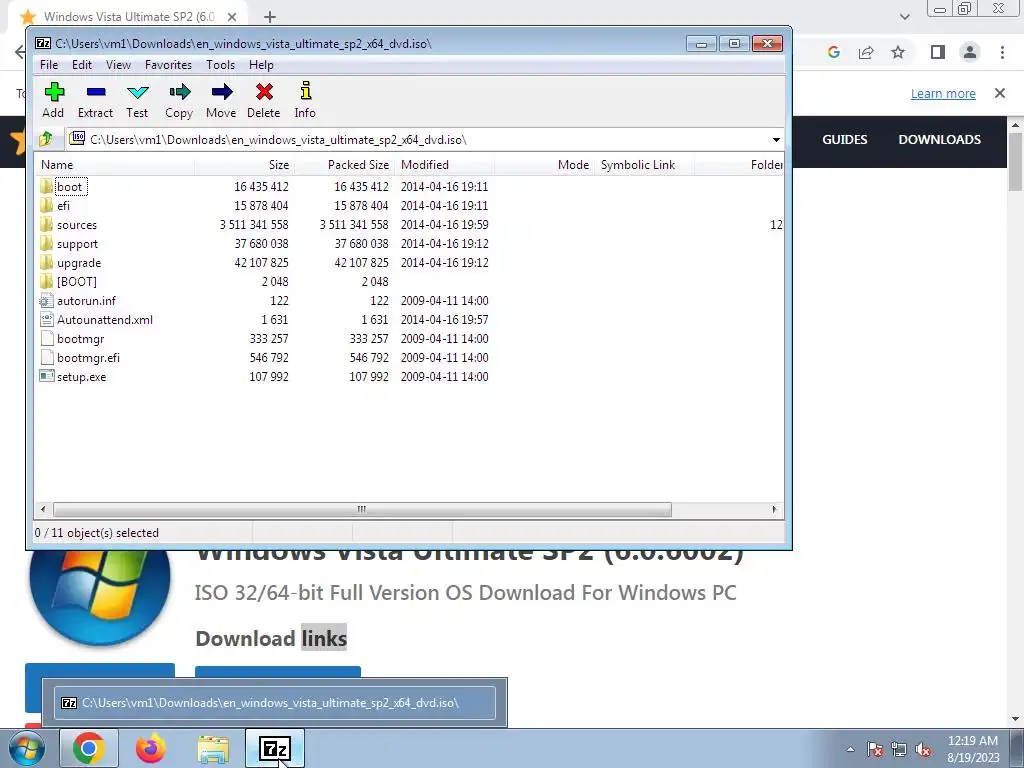This screenshot has width=1024, height=768.
Task: Close the Windows Vista Ultimate SP2 tab
Action: point(231,17)
